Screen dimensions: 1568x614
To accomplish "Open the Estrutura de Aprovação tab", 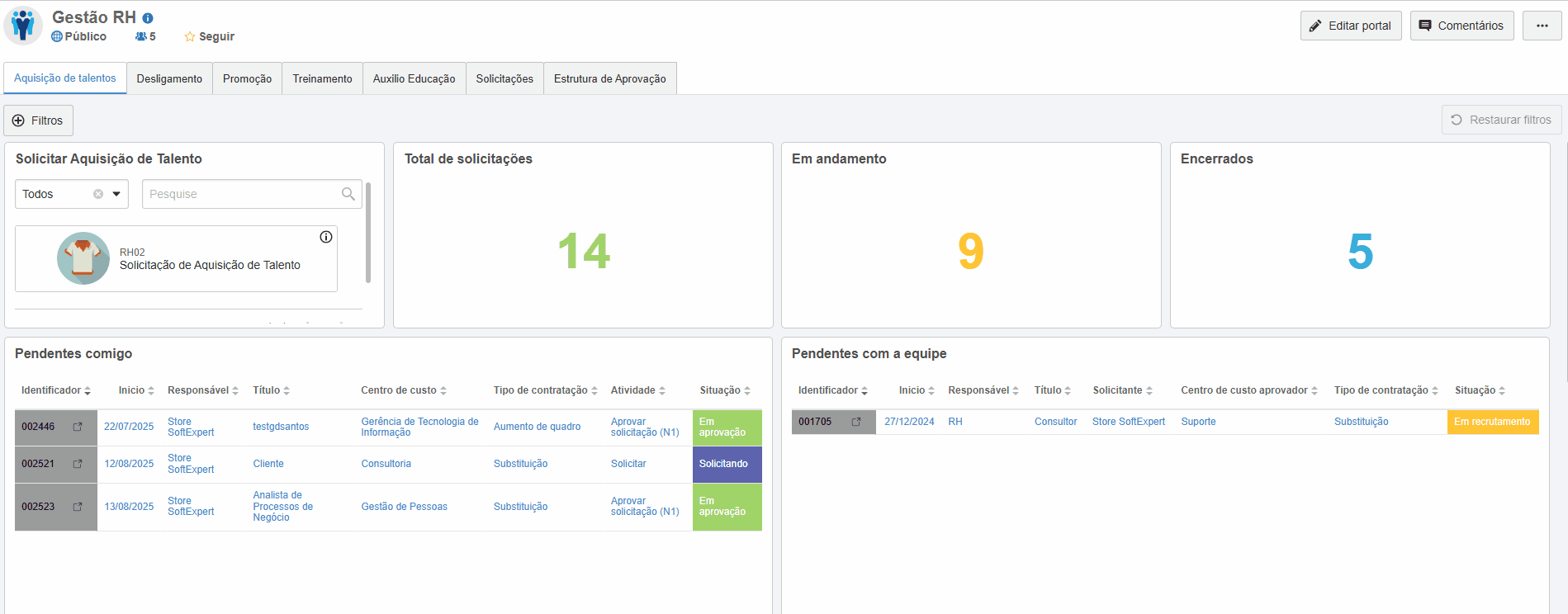I will (609, 79).
